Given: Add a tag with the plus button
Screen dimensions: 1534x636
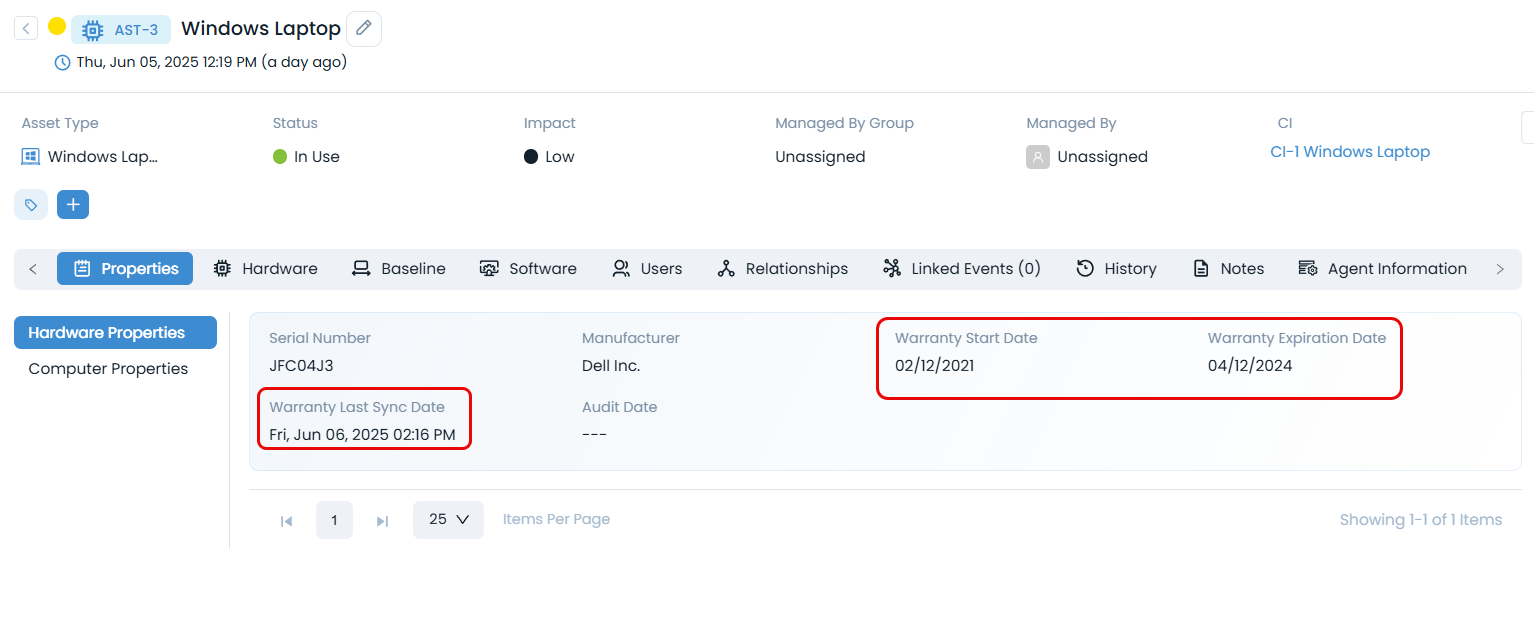Looking at the screenshot, I should [x=73, y=204].
